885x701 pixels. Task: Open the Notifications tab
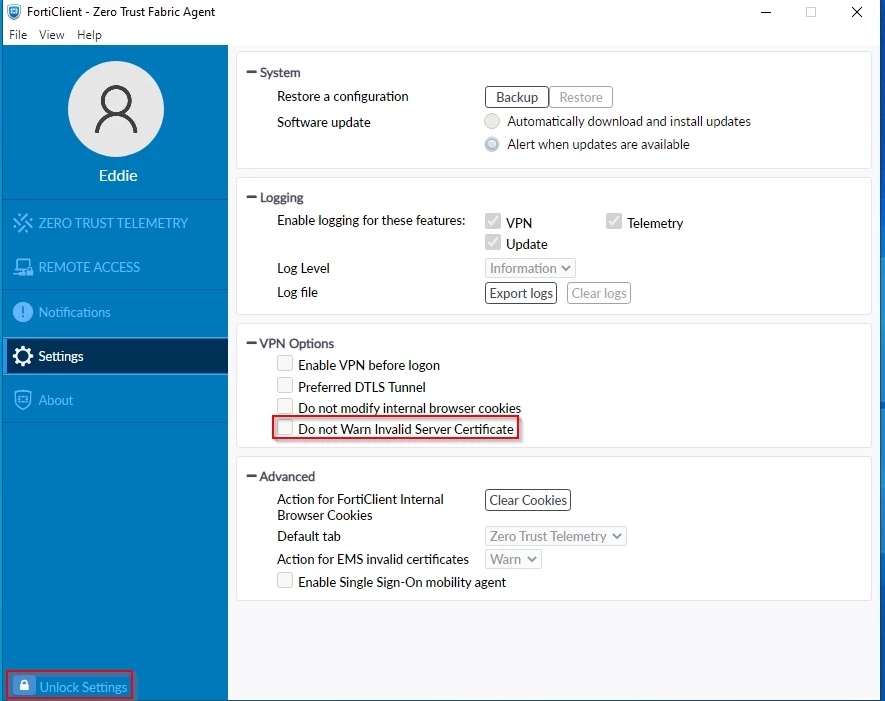point(115,312)
